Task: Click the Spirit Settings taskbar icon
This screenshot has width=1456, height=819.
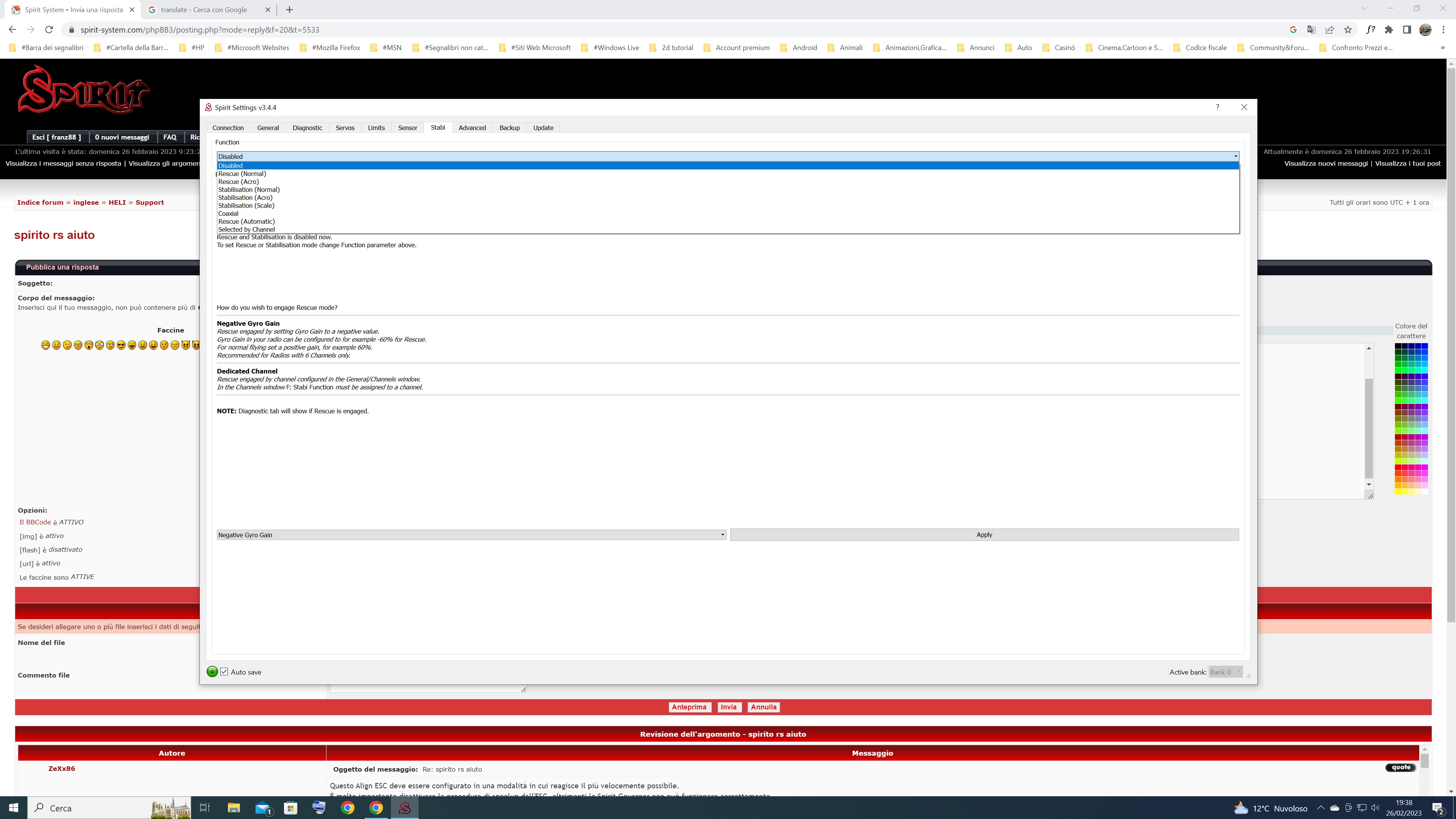Action: click(404, 808)
